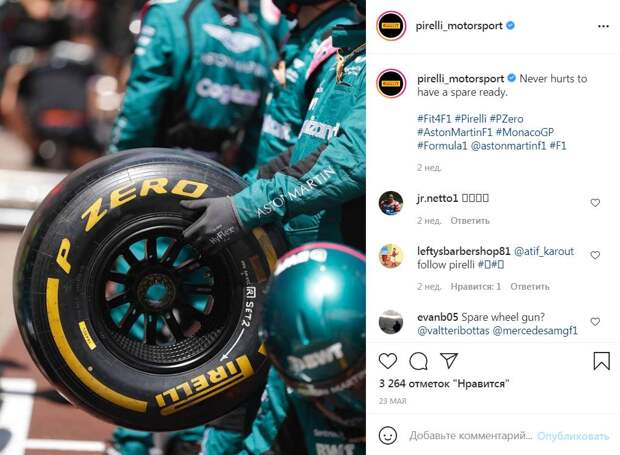The image size is (620, 455).
Task: Open the three-dot post options menu
Action: (x=603, y=26)
